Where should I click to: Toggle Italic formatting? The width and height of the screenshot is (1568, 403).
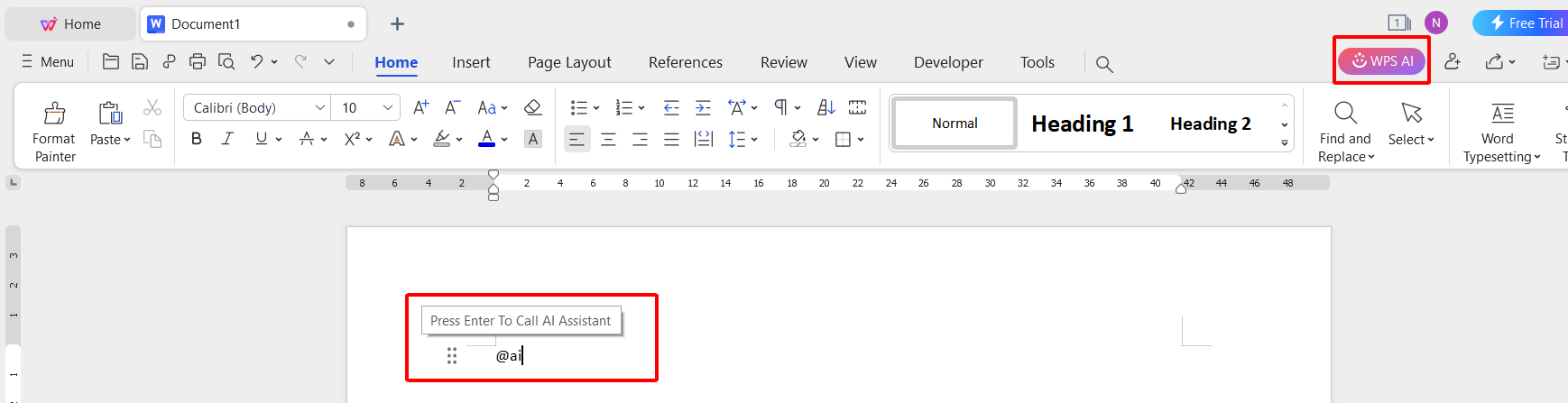pos(227,139)
